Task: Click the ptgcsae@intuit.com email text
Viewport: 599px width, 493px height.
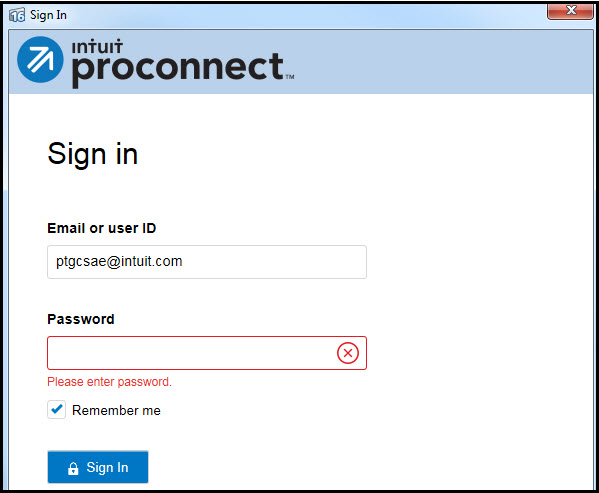Action: (119, 262)
